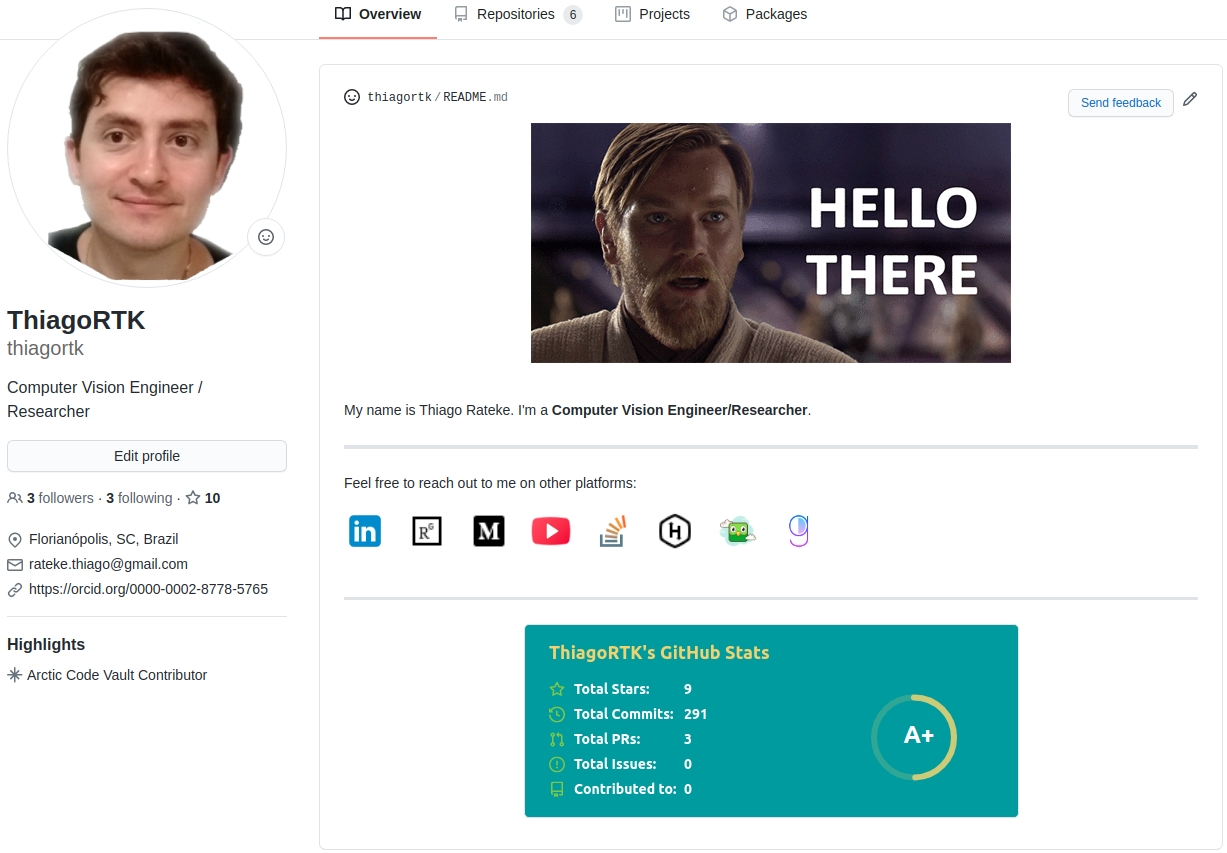Click the ThiagoRTK display name heading
This screenshot has height=853, width=1227.
(x=76, y=320)
